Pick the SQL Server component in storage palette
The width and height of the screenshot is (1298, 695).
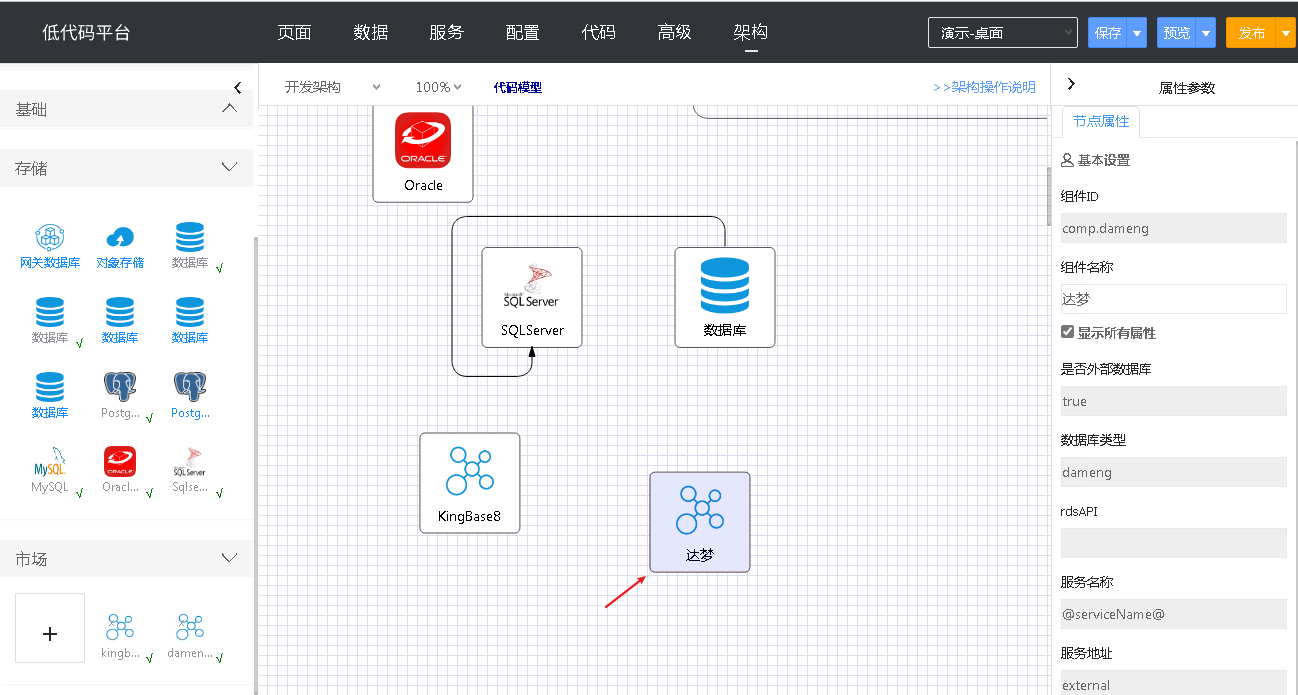[x=190, y=469]
